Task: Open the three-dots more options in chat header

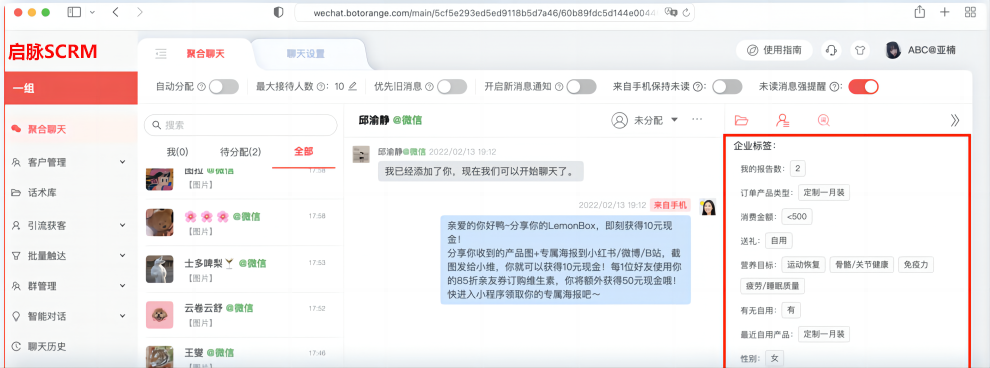Action: pos(697,119)
